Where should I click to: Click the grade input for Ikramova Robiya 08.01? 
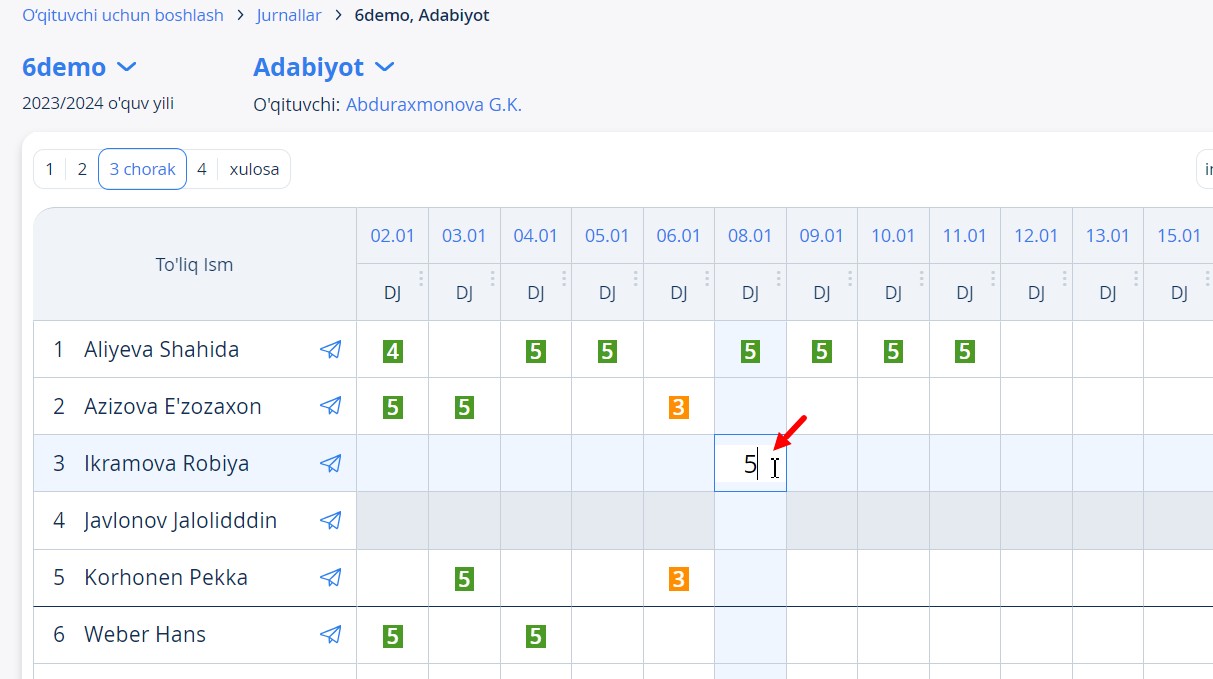750,463
